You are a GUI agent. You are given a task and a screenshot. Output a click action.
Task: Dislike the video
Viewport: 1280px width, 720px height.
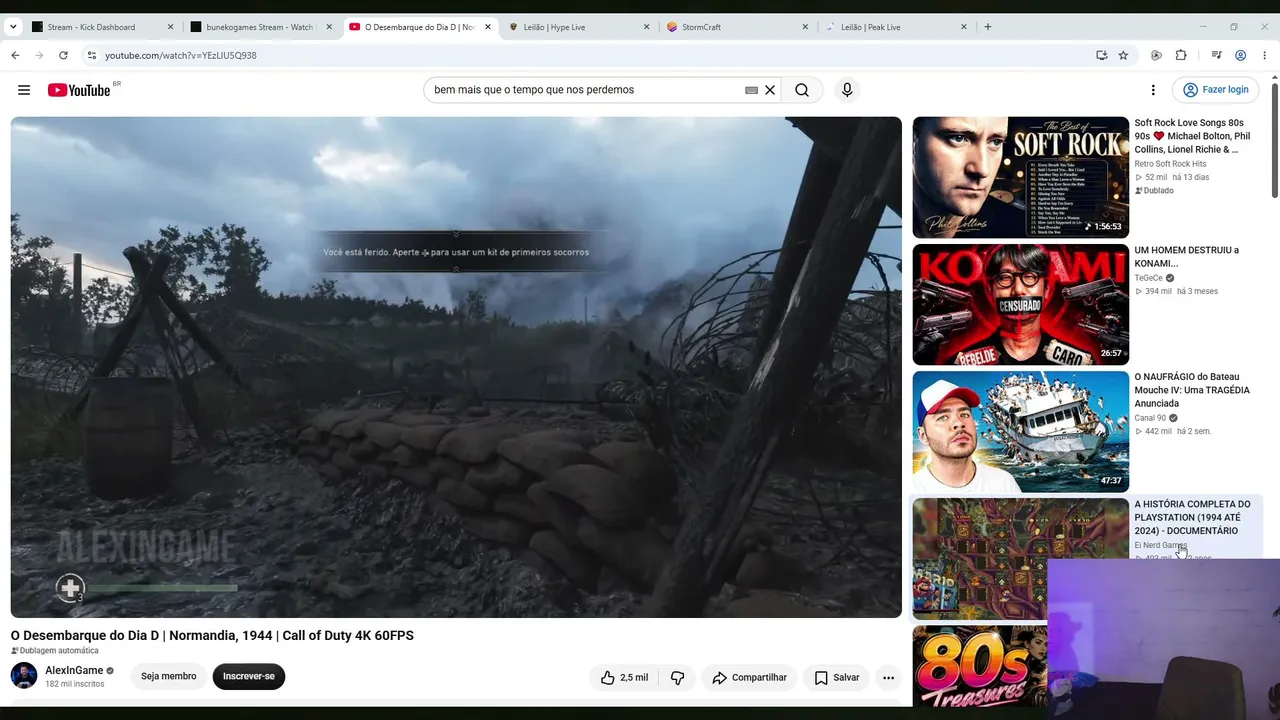[x=677, y=677]
